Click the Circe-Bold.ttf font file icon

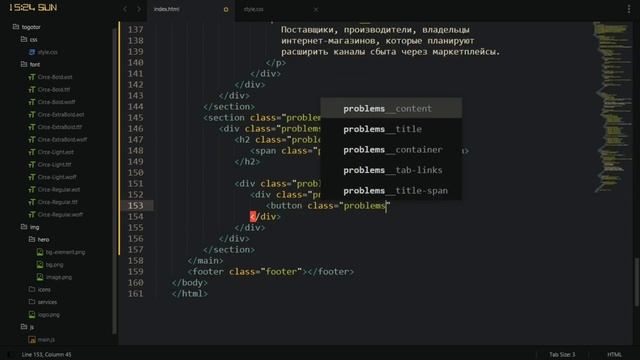point(32,90)
